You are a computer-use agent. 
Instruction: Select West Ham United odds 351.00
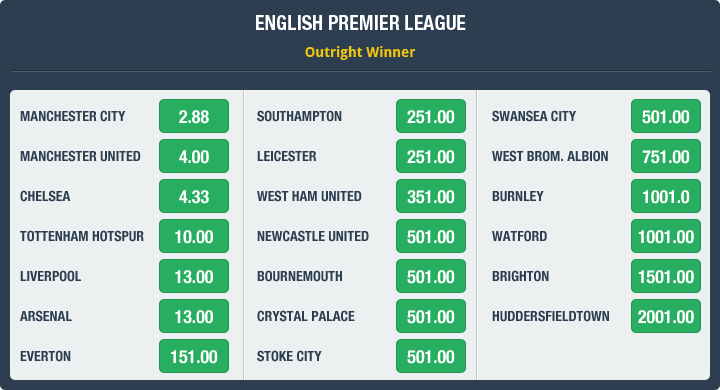coord(431,196)
